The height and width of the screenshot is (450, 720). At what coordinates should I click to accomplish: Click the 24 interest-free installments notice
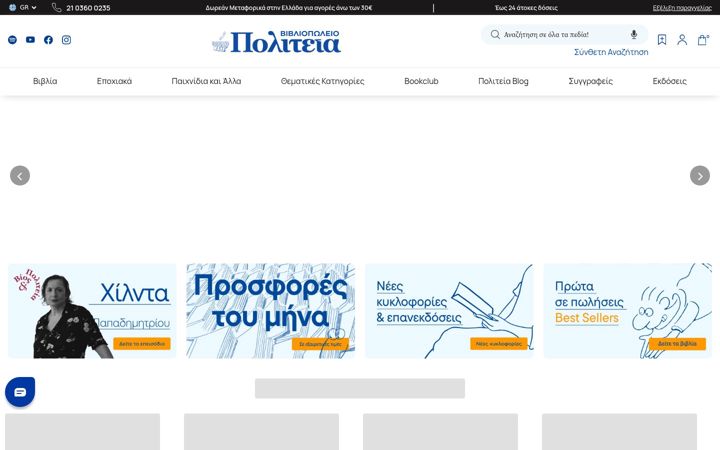[526, 8]
